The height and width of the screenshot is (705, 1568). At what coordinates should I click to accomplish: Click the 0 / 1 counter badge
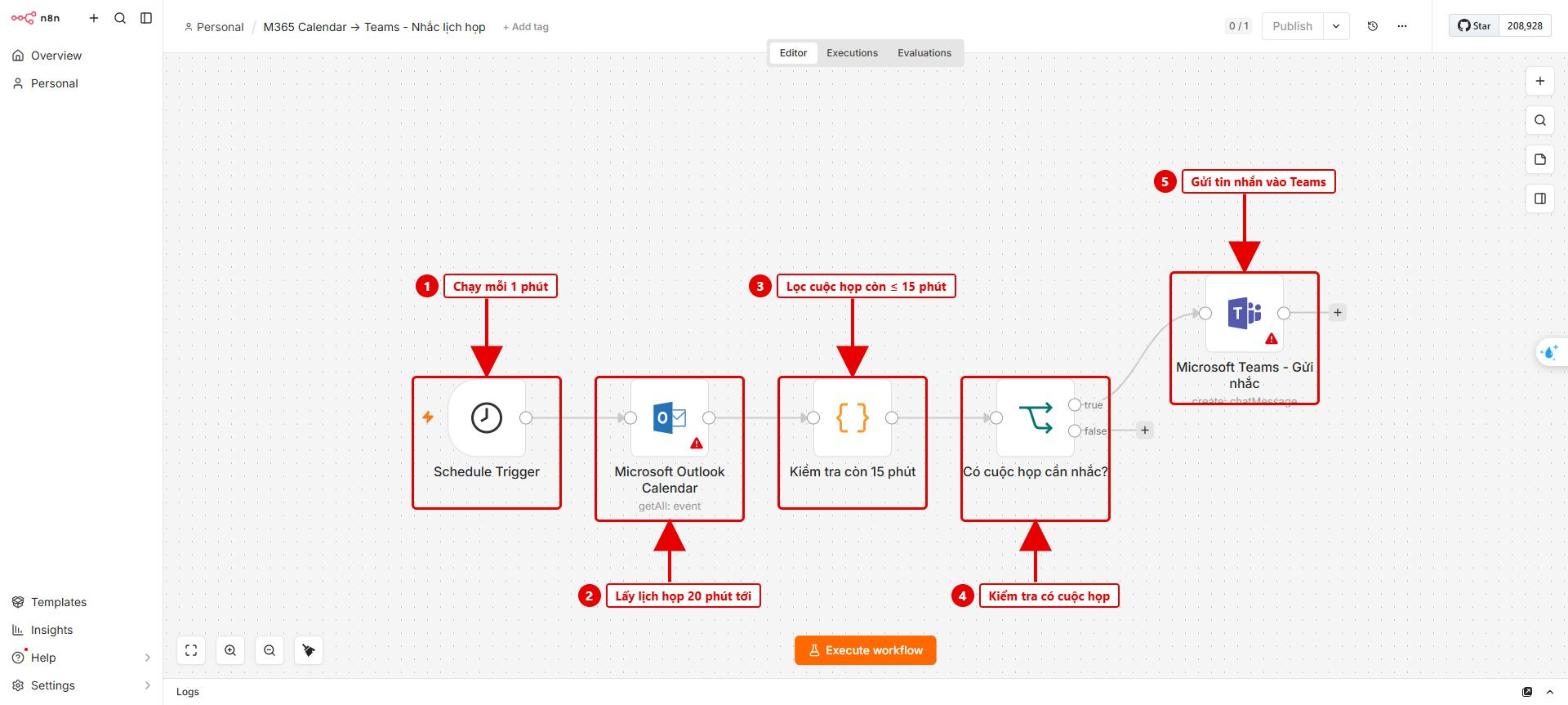pyautogui.click(x=1238, y=26)
